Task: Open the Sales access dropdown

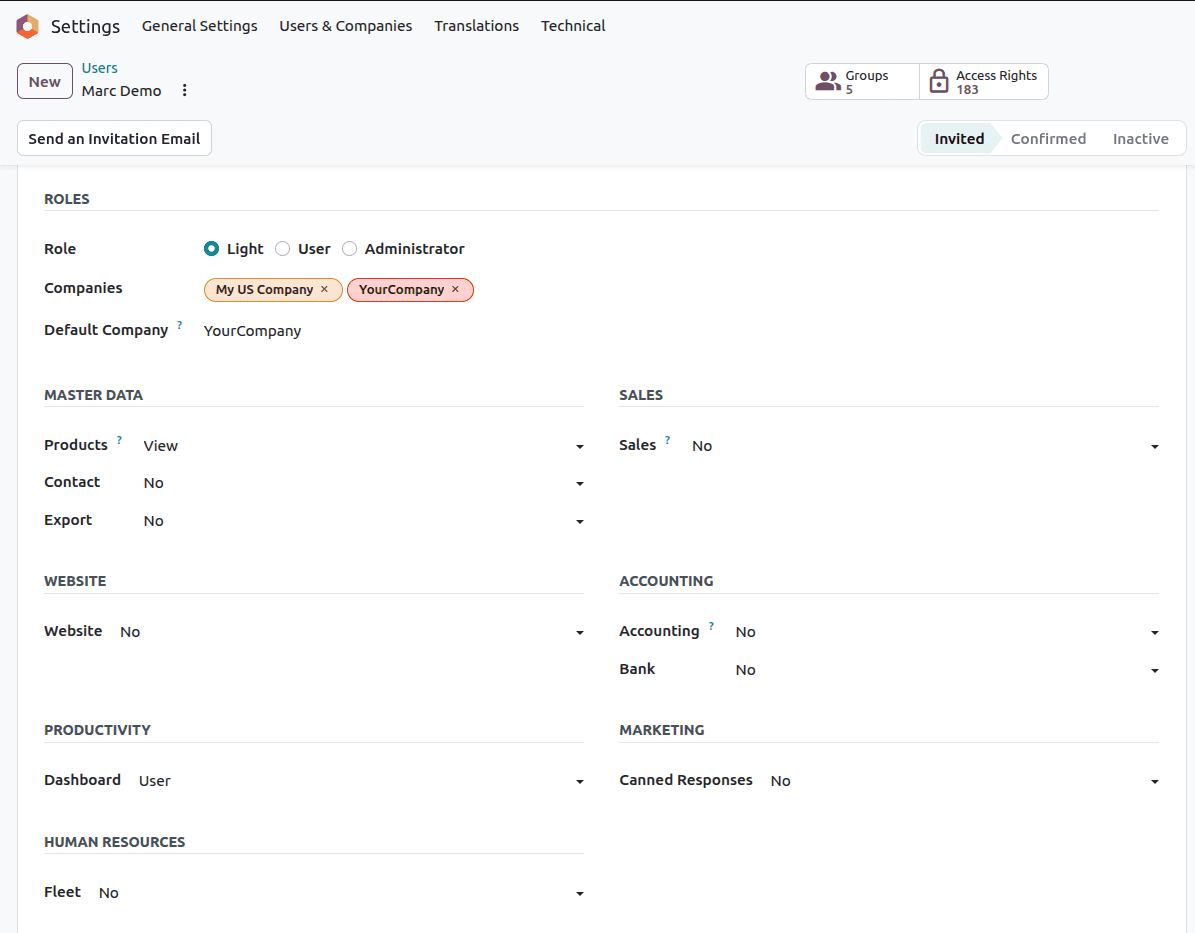Action: [926, 446]
